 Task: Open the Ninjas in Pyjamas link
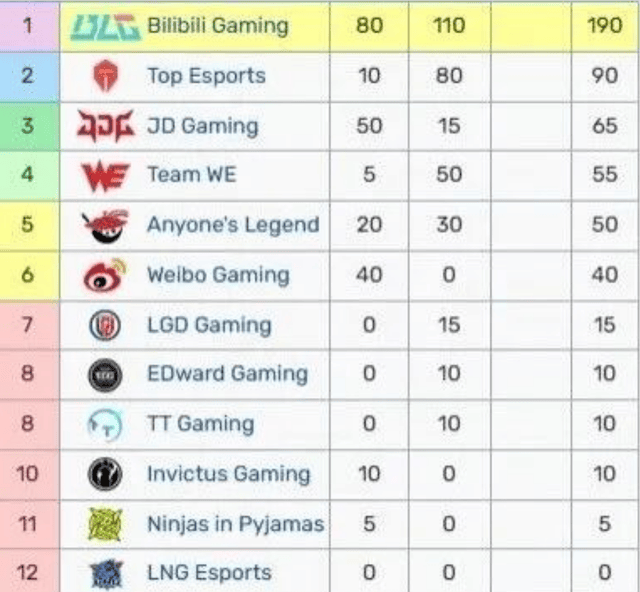point(236,524)
